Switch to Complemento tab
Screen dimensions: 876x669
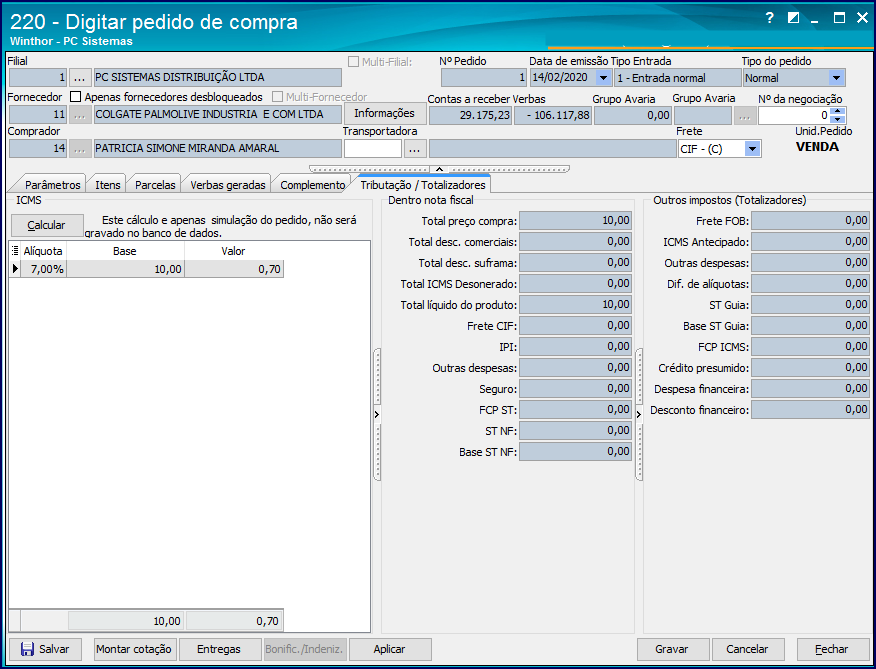click(x=312, y=184)
